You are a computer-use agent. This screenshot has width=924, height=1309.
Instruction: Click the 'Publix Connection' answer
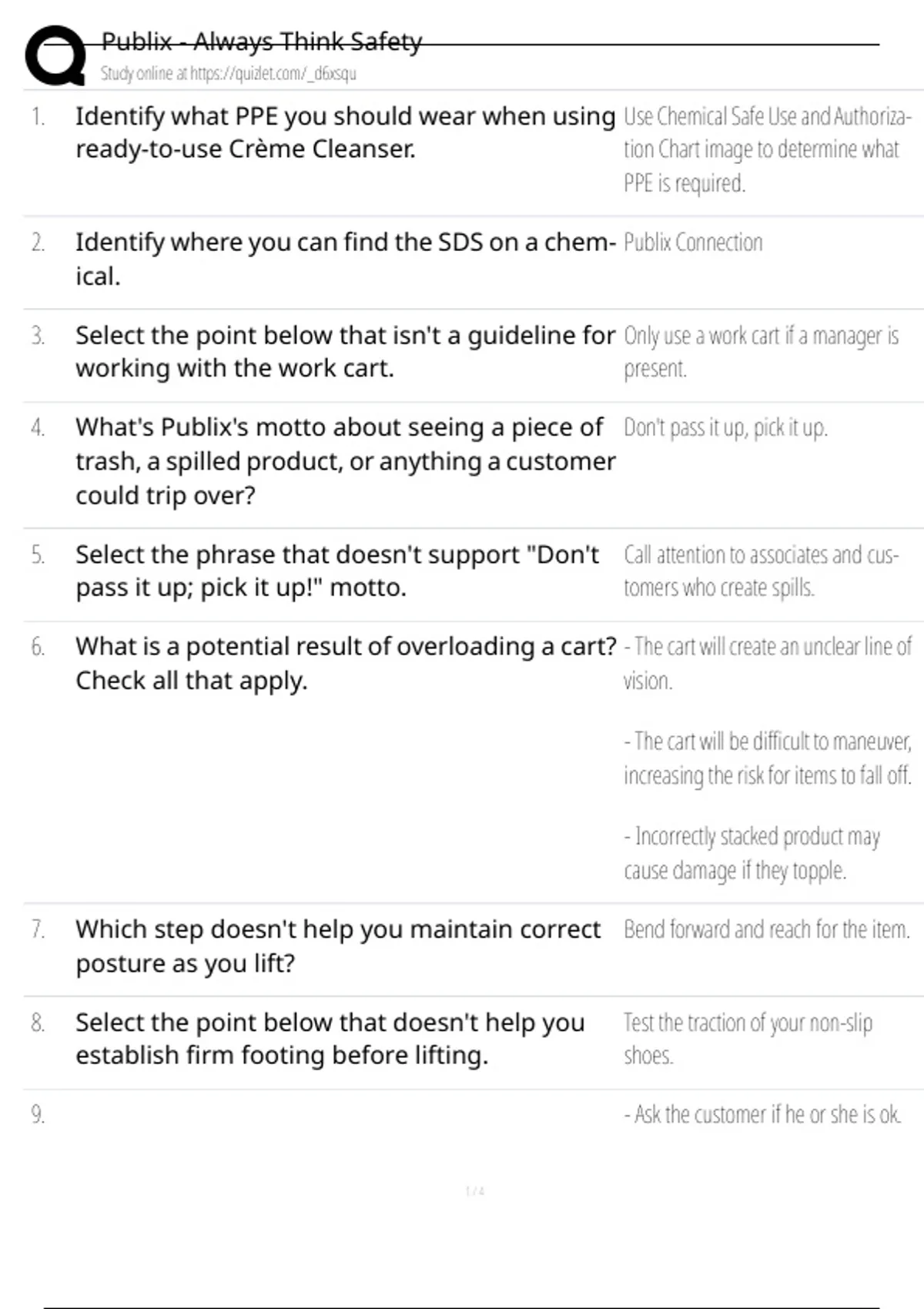pos(693,243)
